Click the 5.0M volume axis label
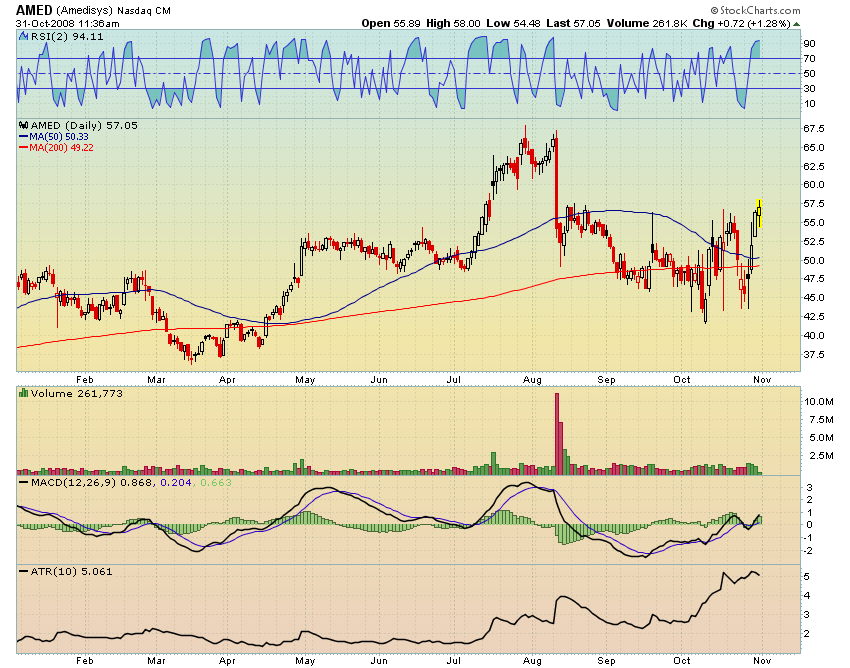850x668 pixels. (822, 438)
